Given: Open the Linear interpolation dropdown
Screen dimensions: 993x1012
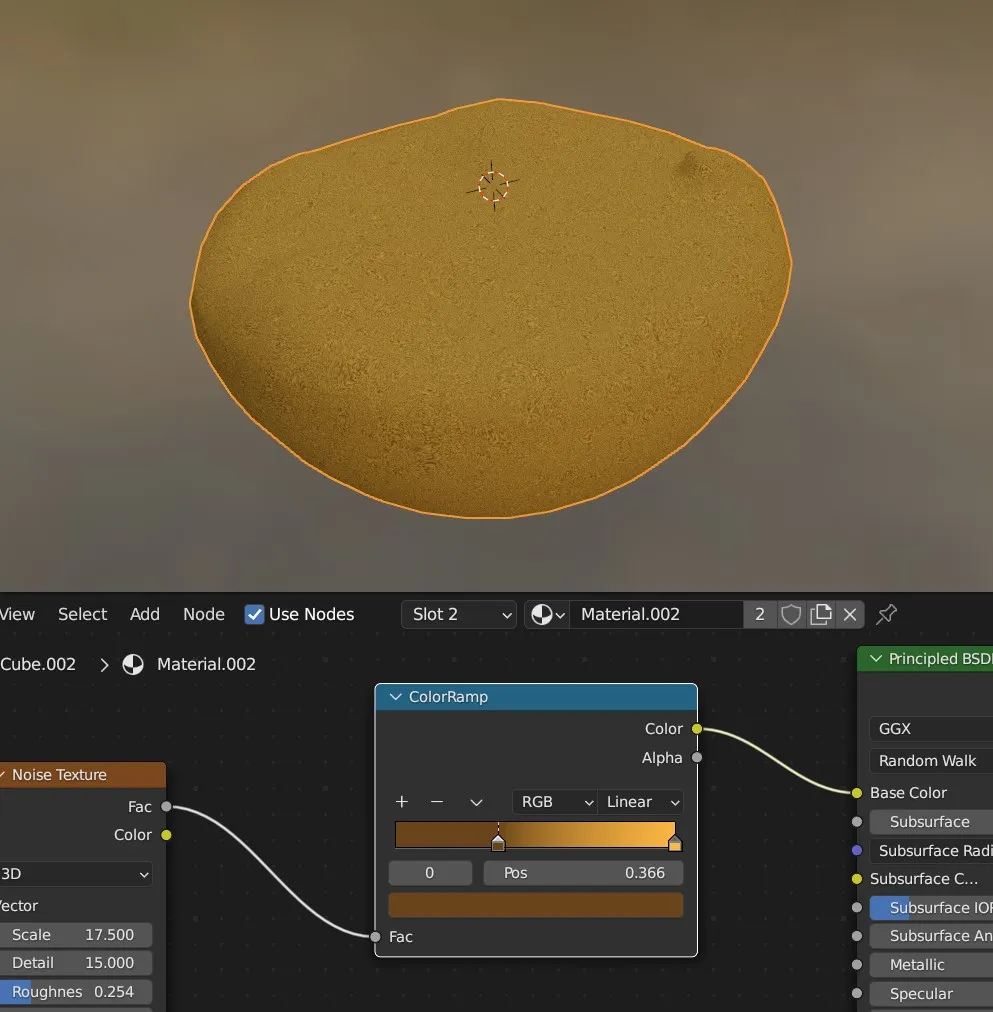Looking at the screenshot, I should [641, 802].
